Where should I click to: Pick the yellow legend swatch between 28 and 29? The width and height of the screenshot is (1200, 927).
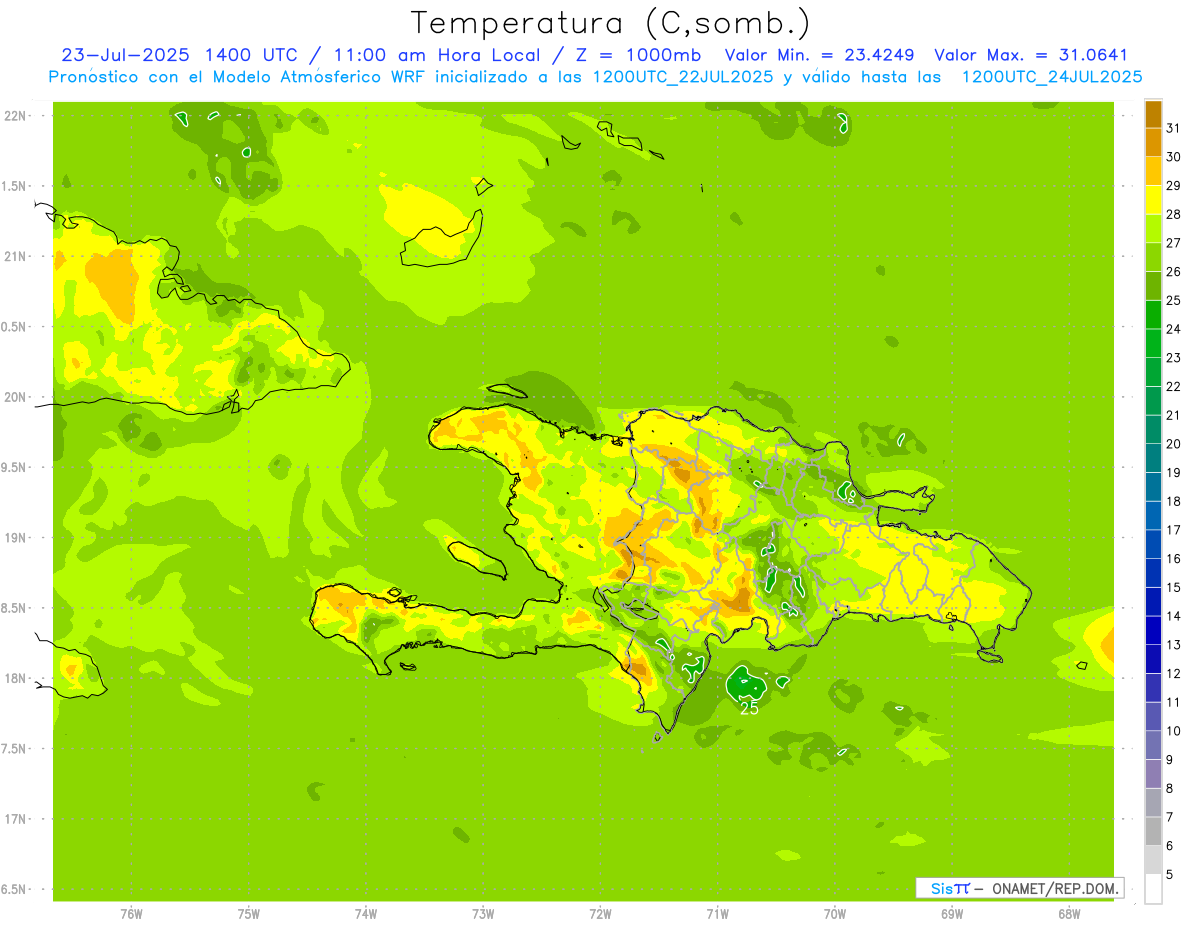tap(1153, 200)
